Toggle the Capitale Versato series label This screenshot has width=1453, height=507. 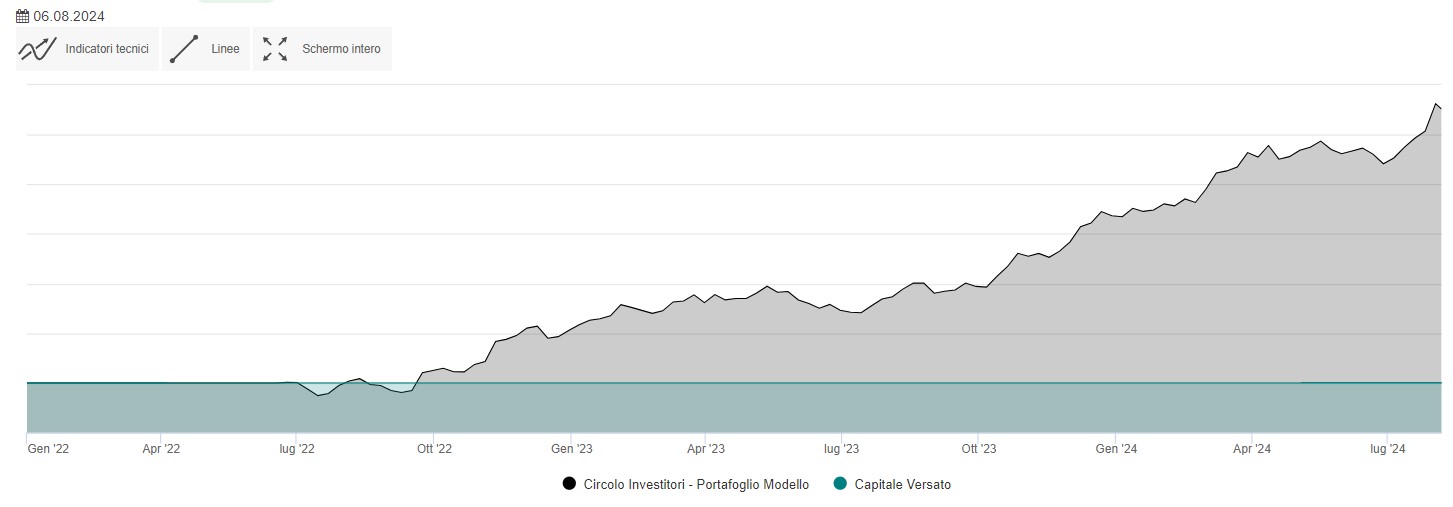point(903,484)
